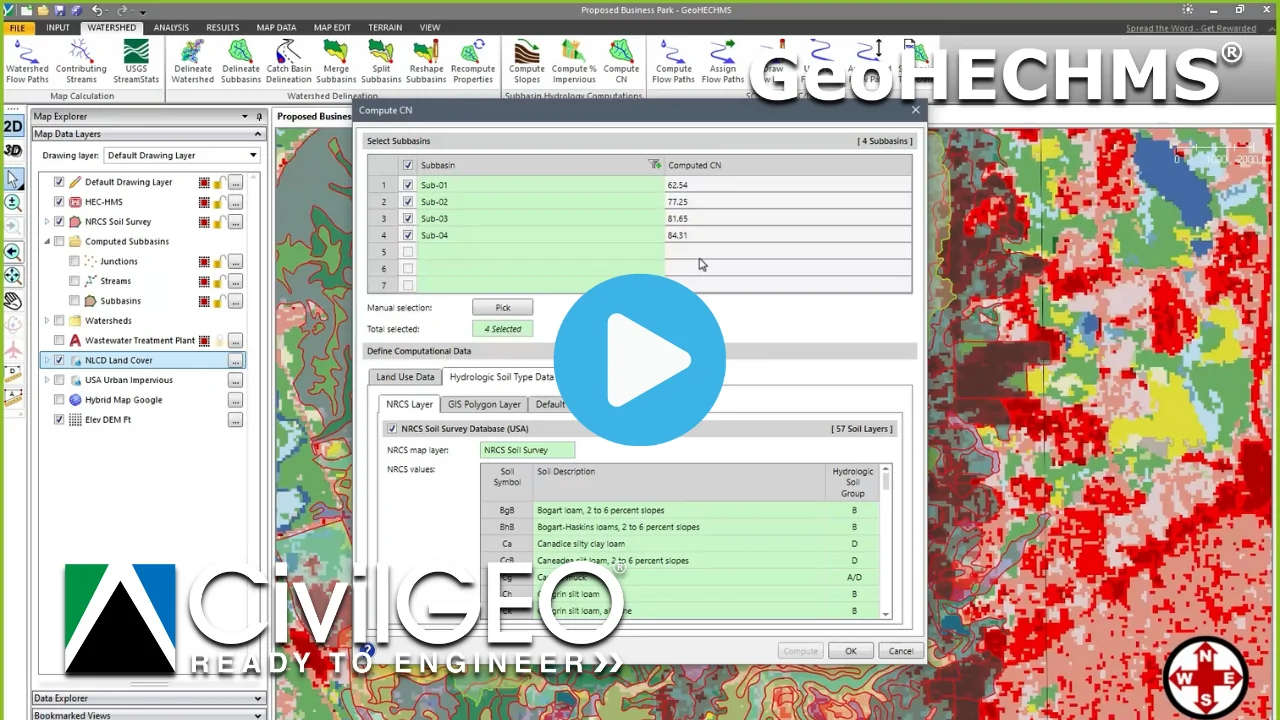Confirm the Compute CN dialog with OK
This screenshot has height=720, width=1280.
(849, 651)
